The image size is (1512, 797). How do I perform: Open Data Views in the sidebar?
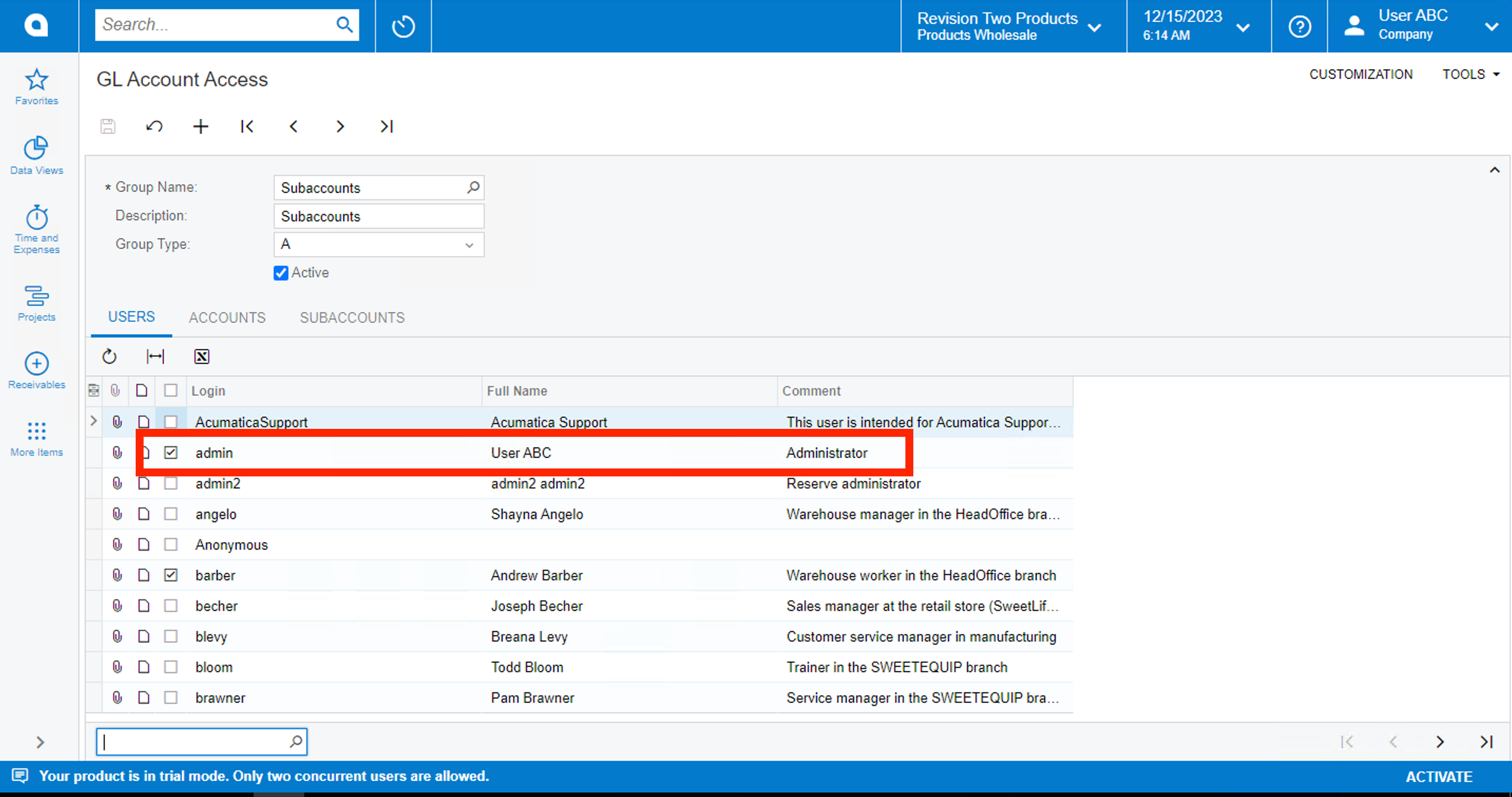coord(36,156)
